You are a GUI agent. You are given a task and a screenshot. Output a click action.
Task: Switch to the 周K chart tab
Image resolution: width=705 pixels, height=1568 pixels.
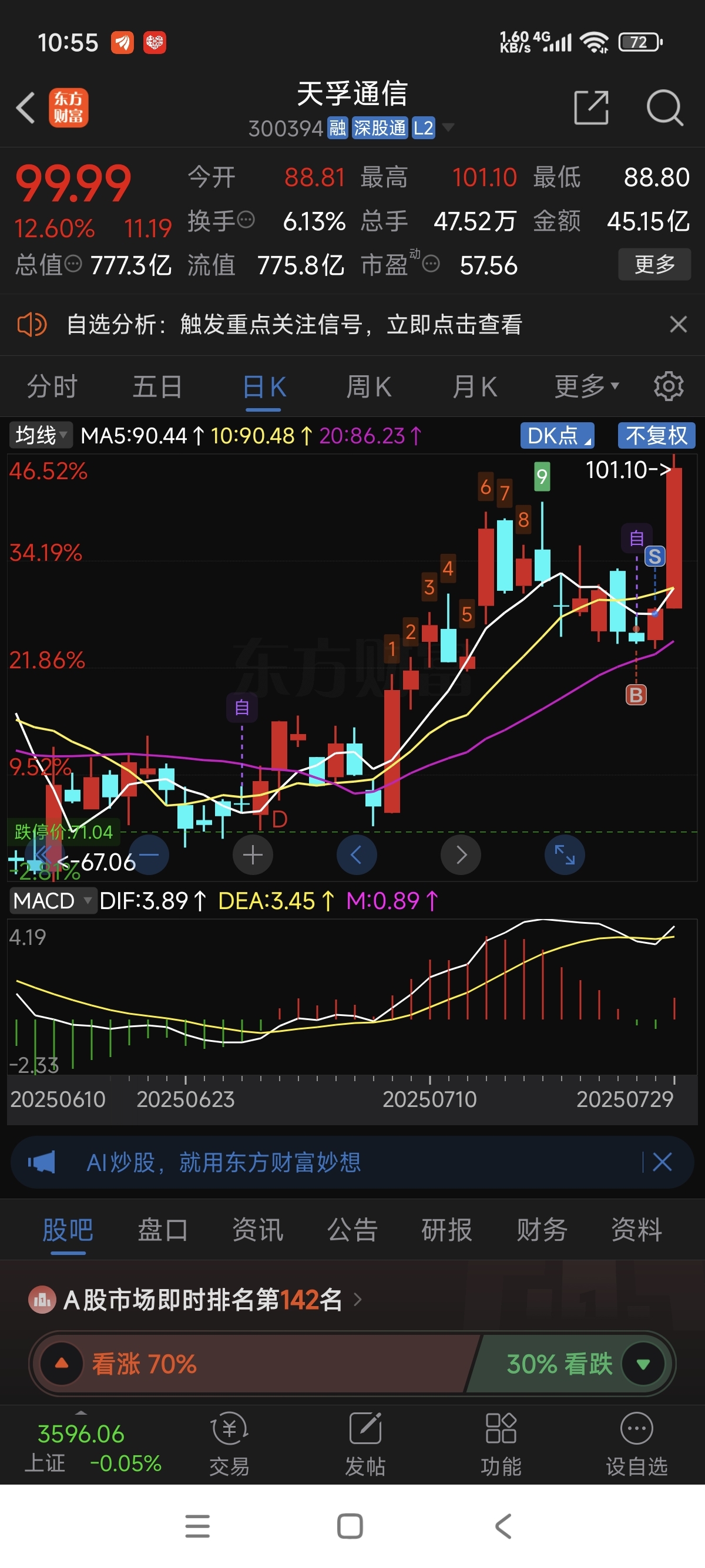tap(369, 387)
